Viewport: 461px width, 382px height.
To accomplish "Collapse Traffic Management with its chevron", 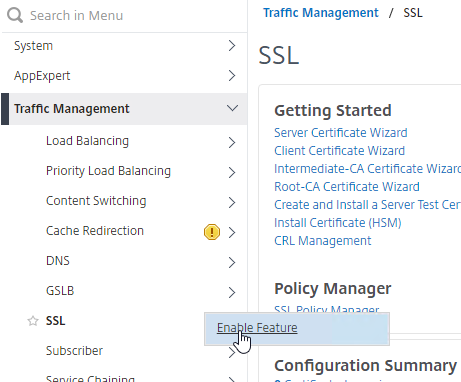I will coord(232,108).
